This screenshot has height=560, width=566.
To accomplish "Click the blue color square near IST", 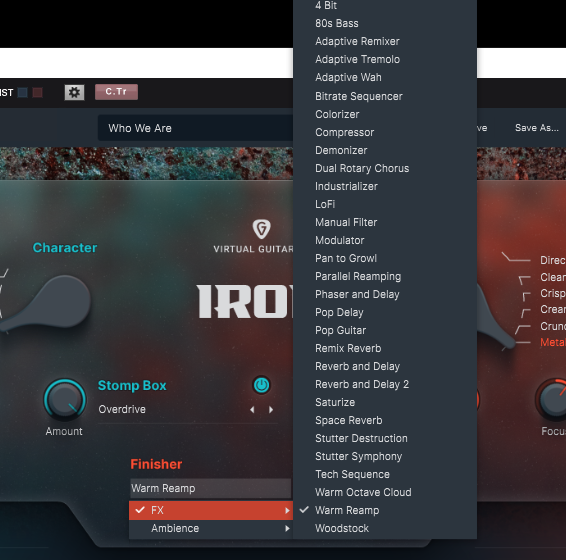I will point(23,92).
